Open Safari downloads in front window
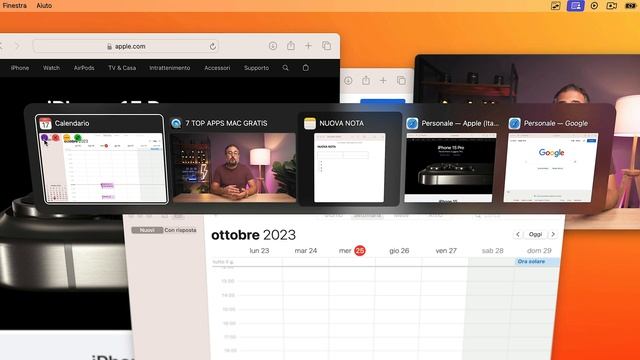 click(273, 46)
